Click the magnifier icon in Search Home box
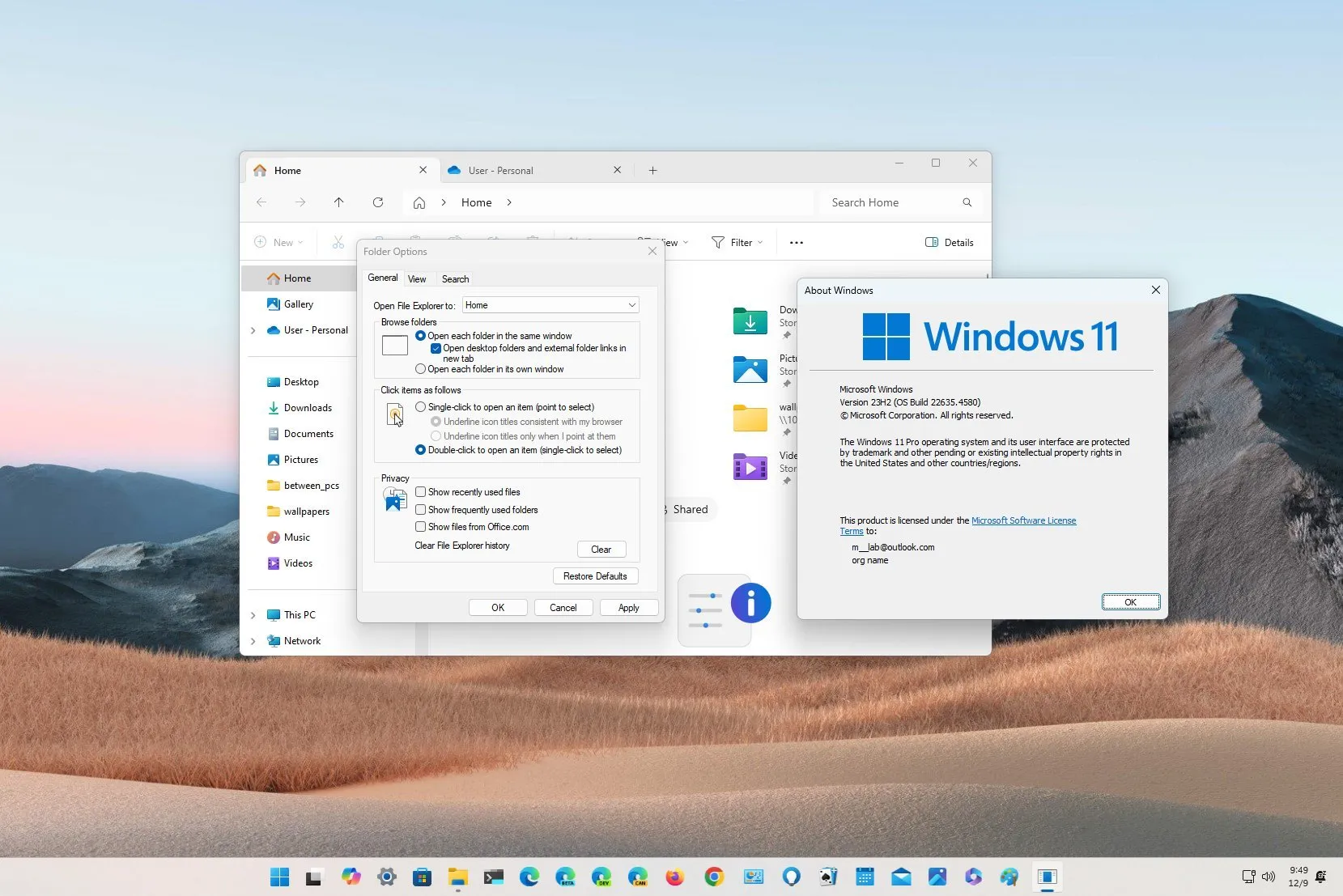Screen dimensions: 1343x896 pyautogui.click(x=967, y=202)
